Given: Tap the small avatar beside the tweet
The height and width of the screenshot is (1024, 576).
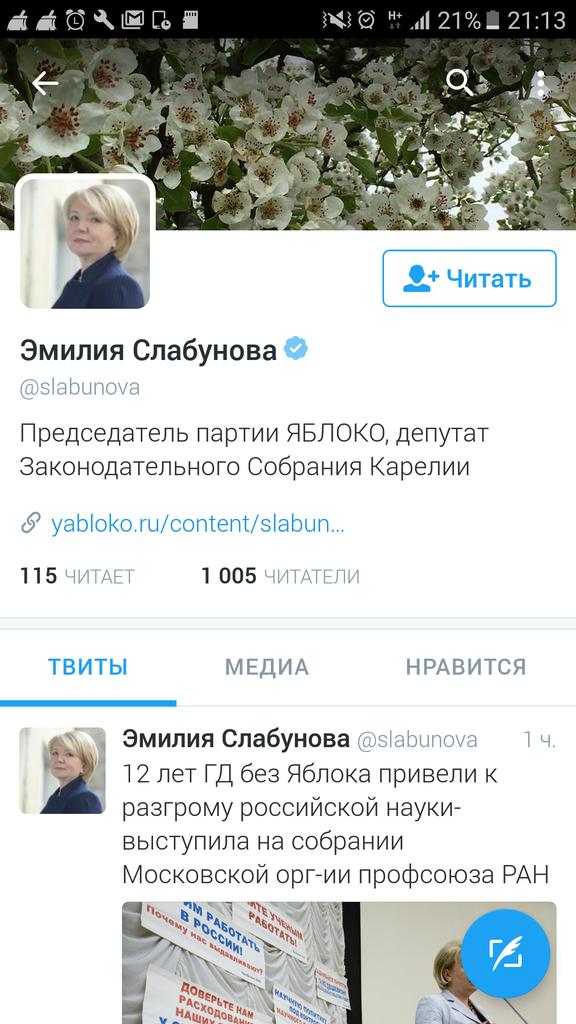Looking at the screenshot, I should [63, 771].
